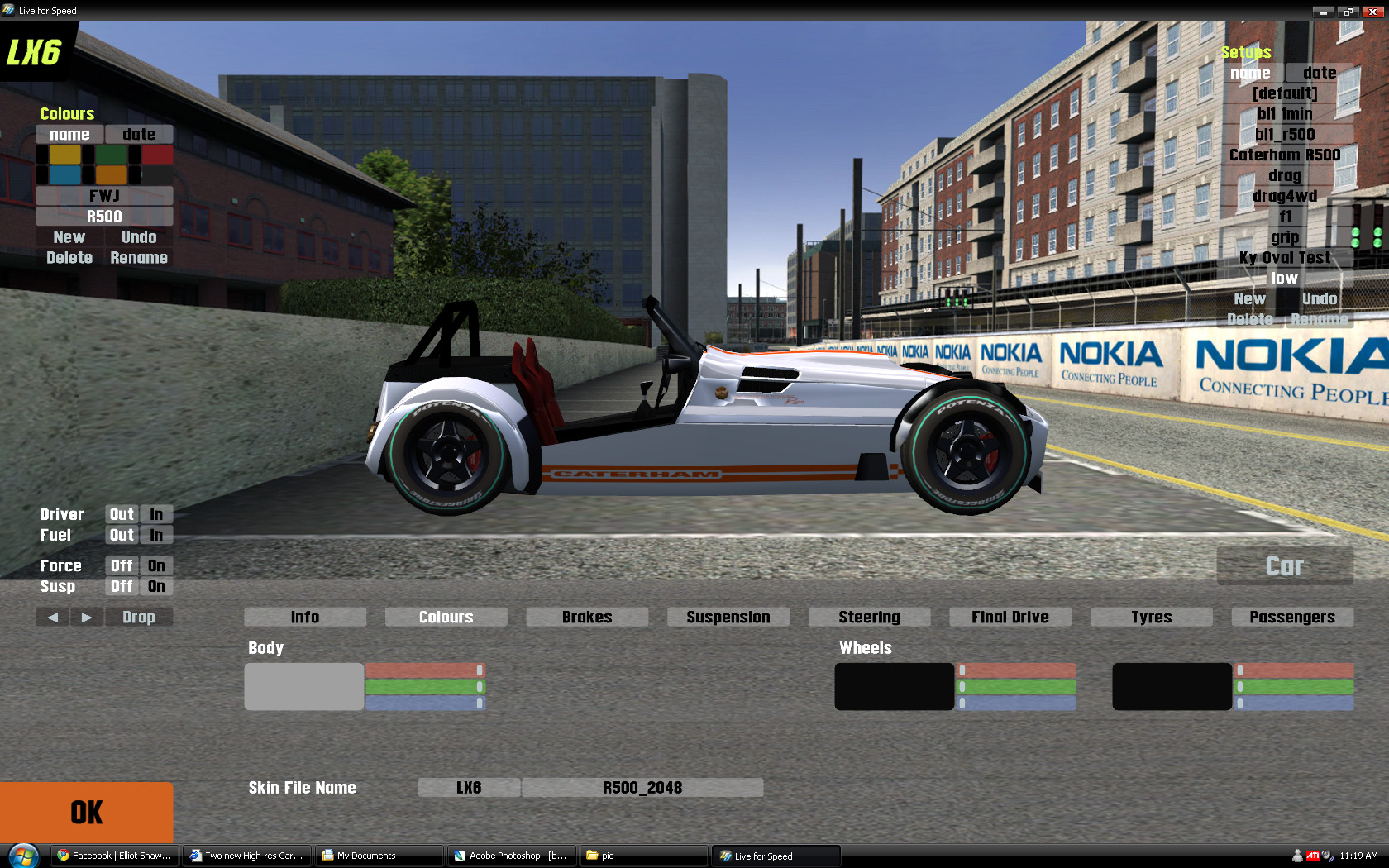This screenshot has width=1389, height=868.
Task: Select the f1 setup
Action: coord(1285,217)
